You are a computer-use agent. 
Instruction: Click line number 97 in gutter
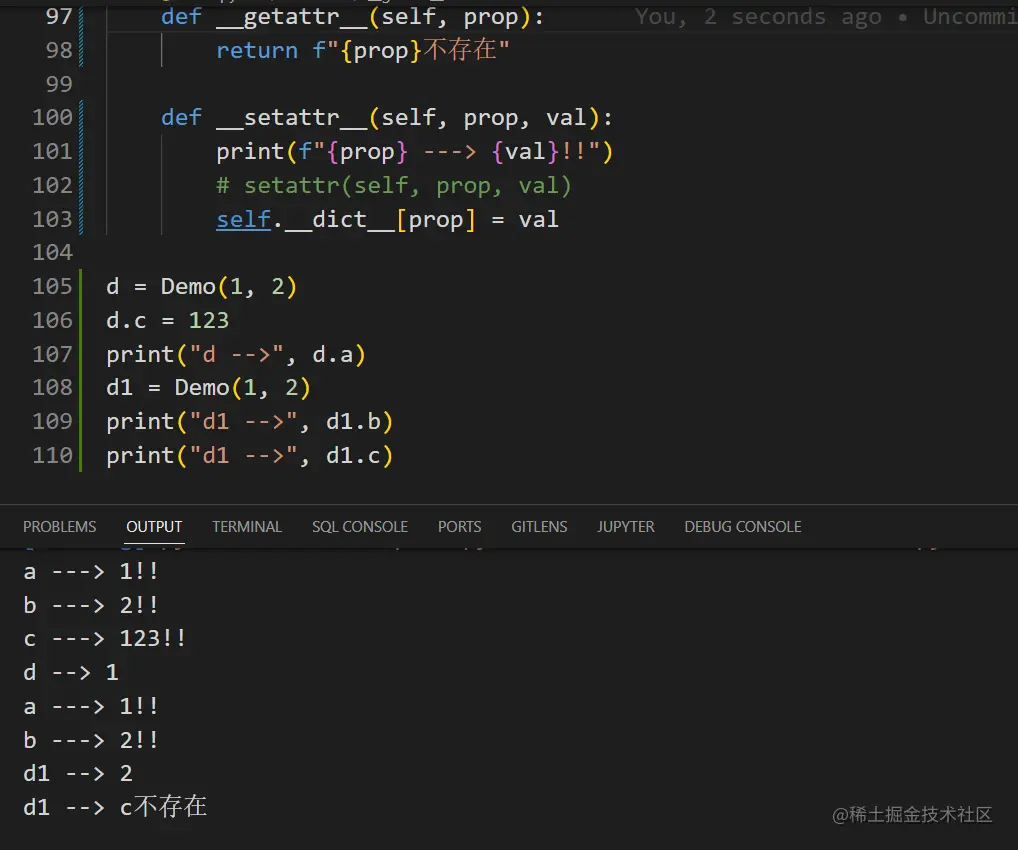coord(58,16)
